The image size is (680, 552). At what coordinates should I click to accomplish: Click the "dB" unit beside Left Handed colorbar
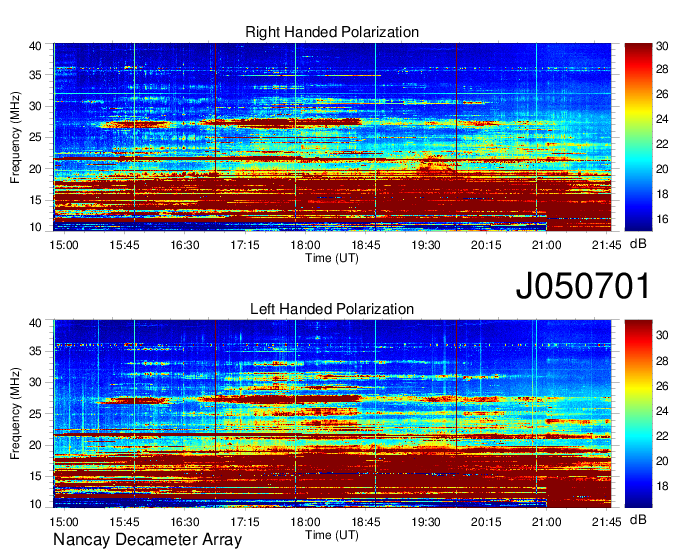click(638, 519)
